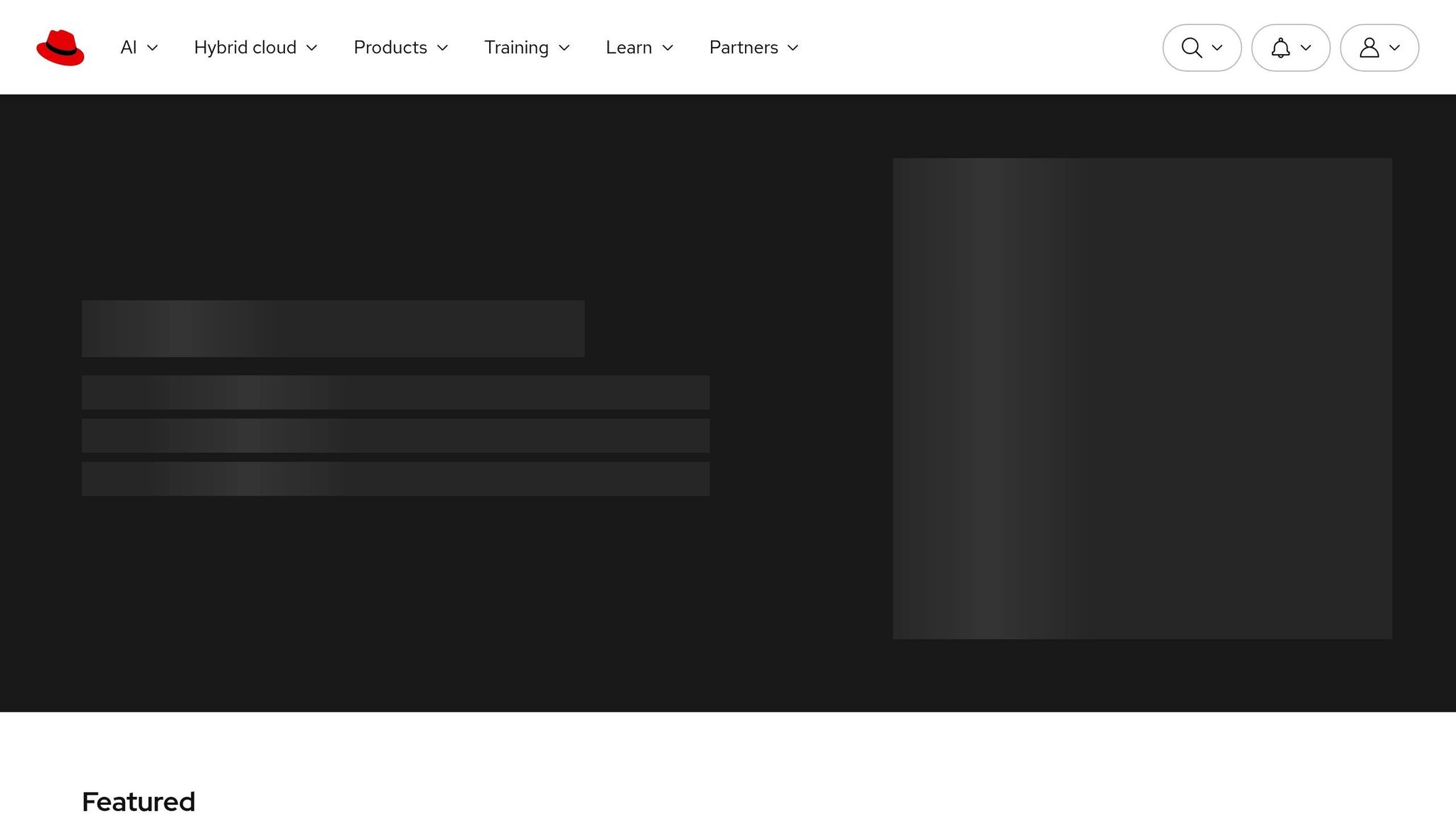Screen dimensions: 1456x819
Task: Click the notifications bell icon
Action: [x=1280, y=48]
